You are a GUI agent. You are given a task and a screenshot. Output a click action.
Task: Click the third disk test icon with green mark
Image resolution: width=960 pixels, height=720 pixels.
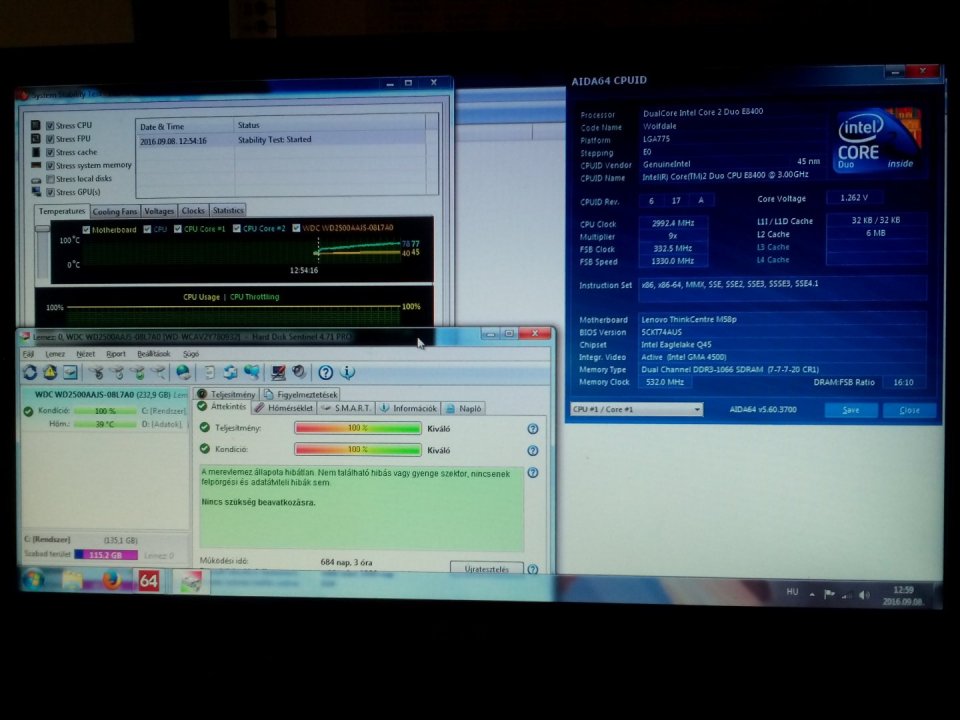point(138,372)
